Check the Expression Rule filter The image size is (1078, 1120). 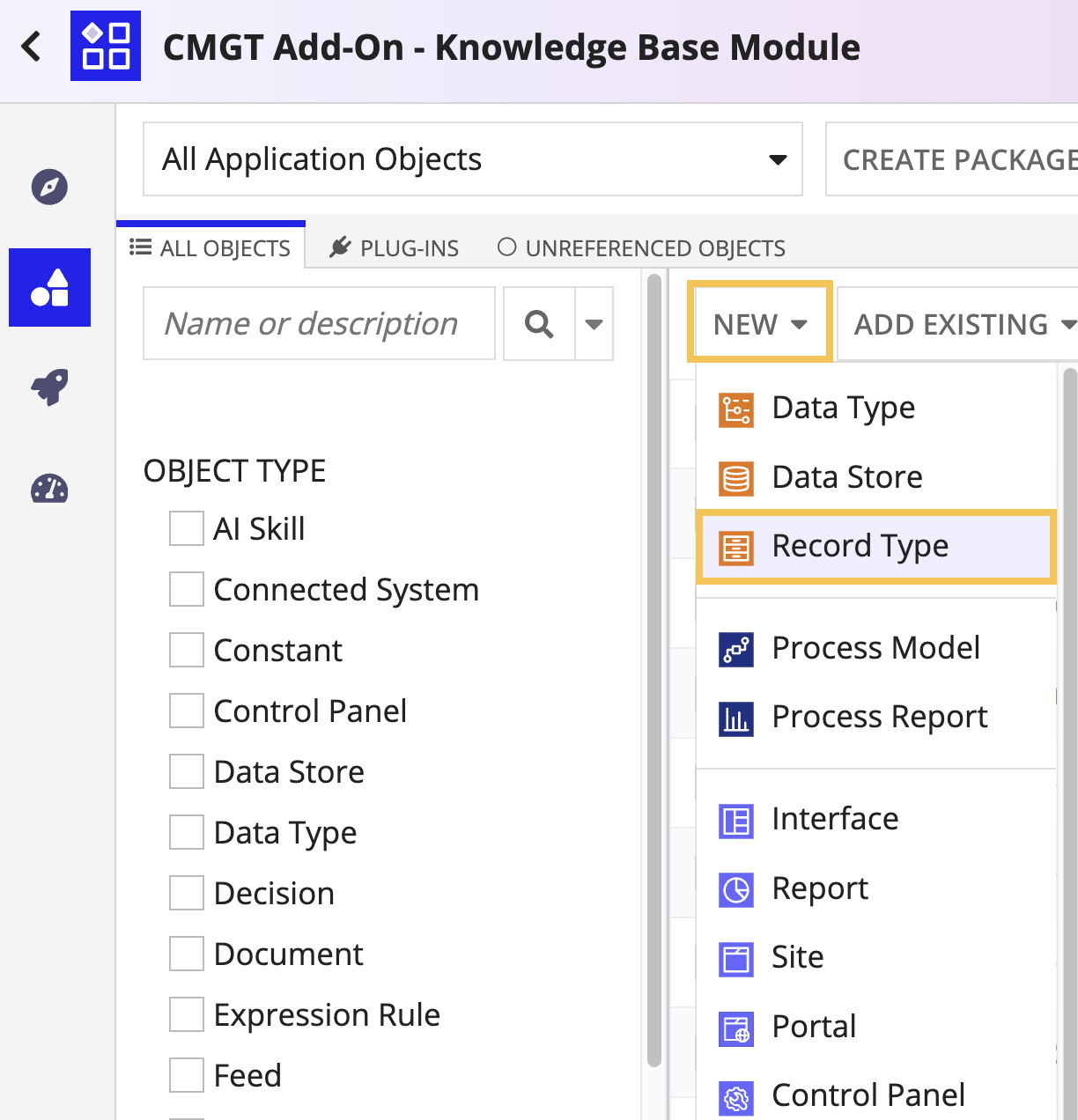click(x=187, y=1014)
